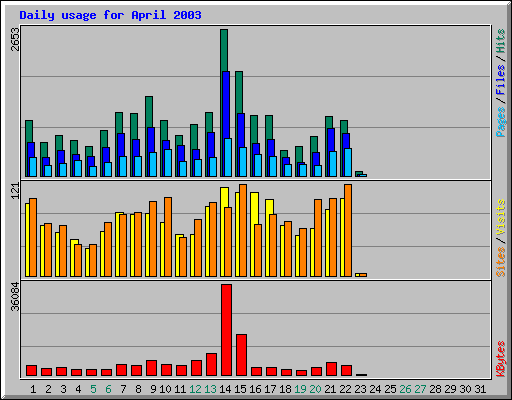Select x-axis day label 25

click(390, 389)
